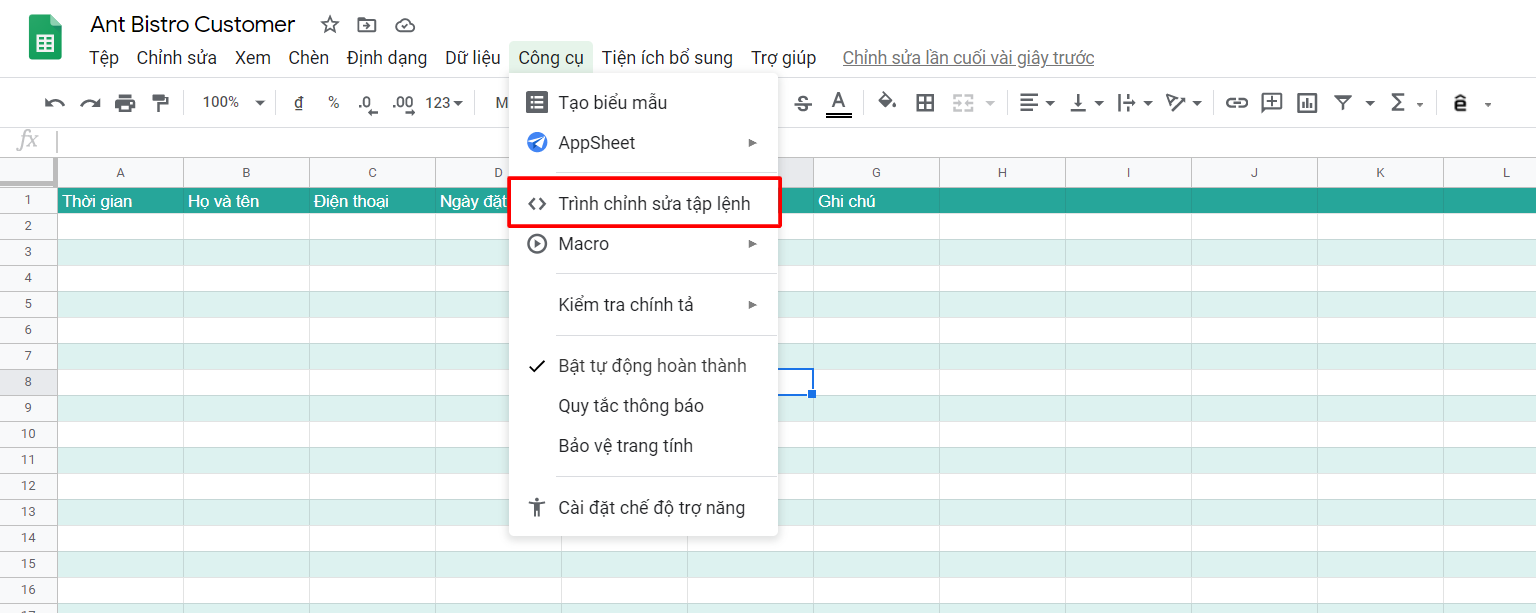Viewport: 1536px width, 613px height.
Task: Toggle strikethrough formatting
Action: [802, 102]
